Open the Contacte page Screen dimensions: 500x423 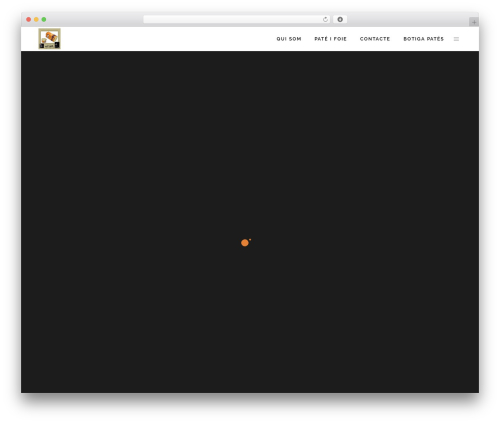[375, 39]
